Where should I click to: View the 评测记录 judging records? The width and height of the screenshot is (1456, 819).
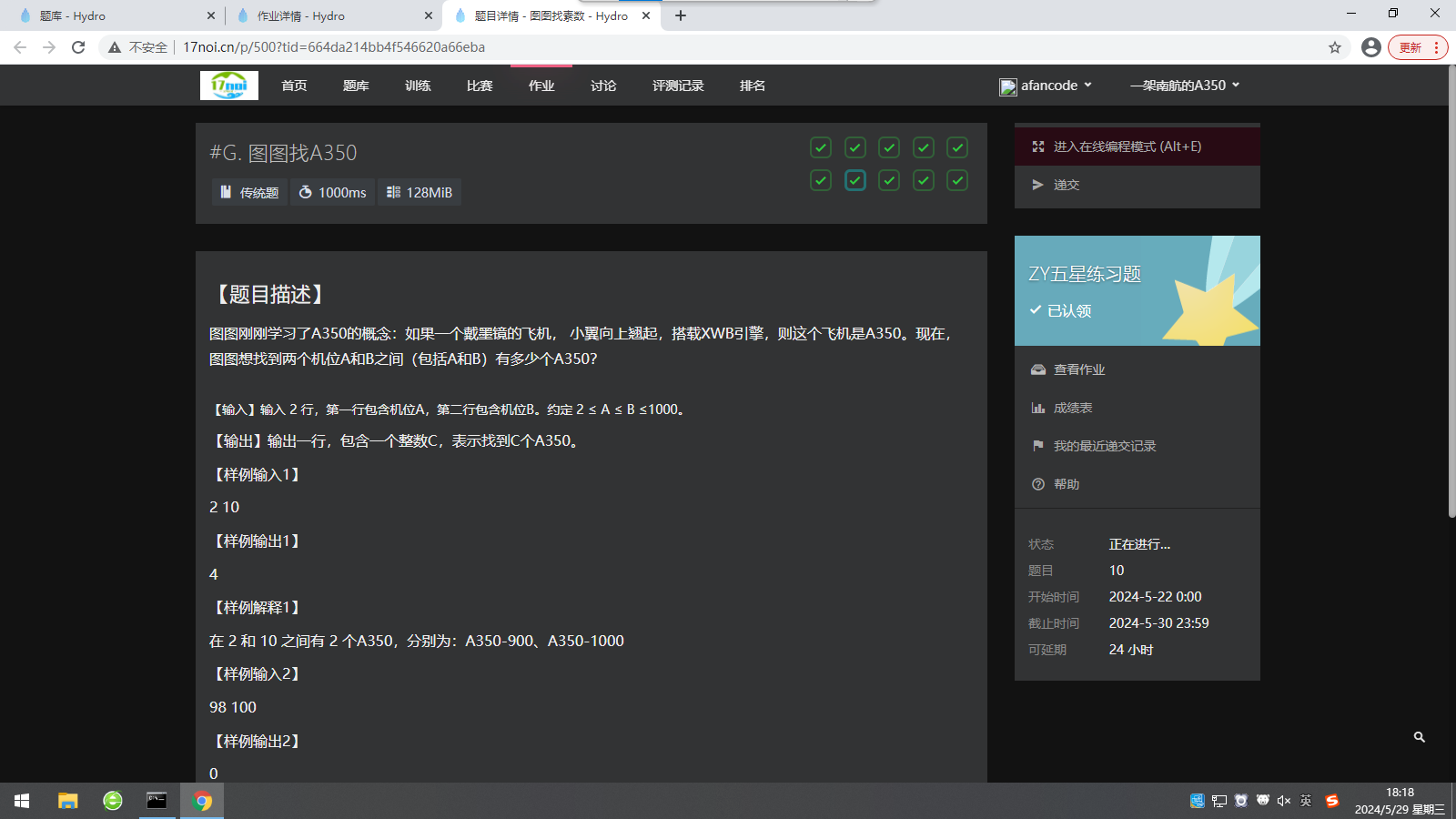(x=678, y=86)
